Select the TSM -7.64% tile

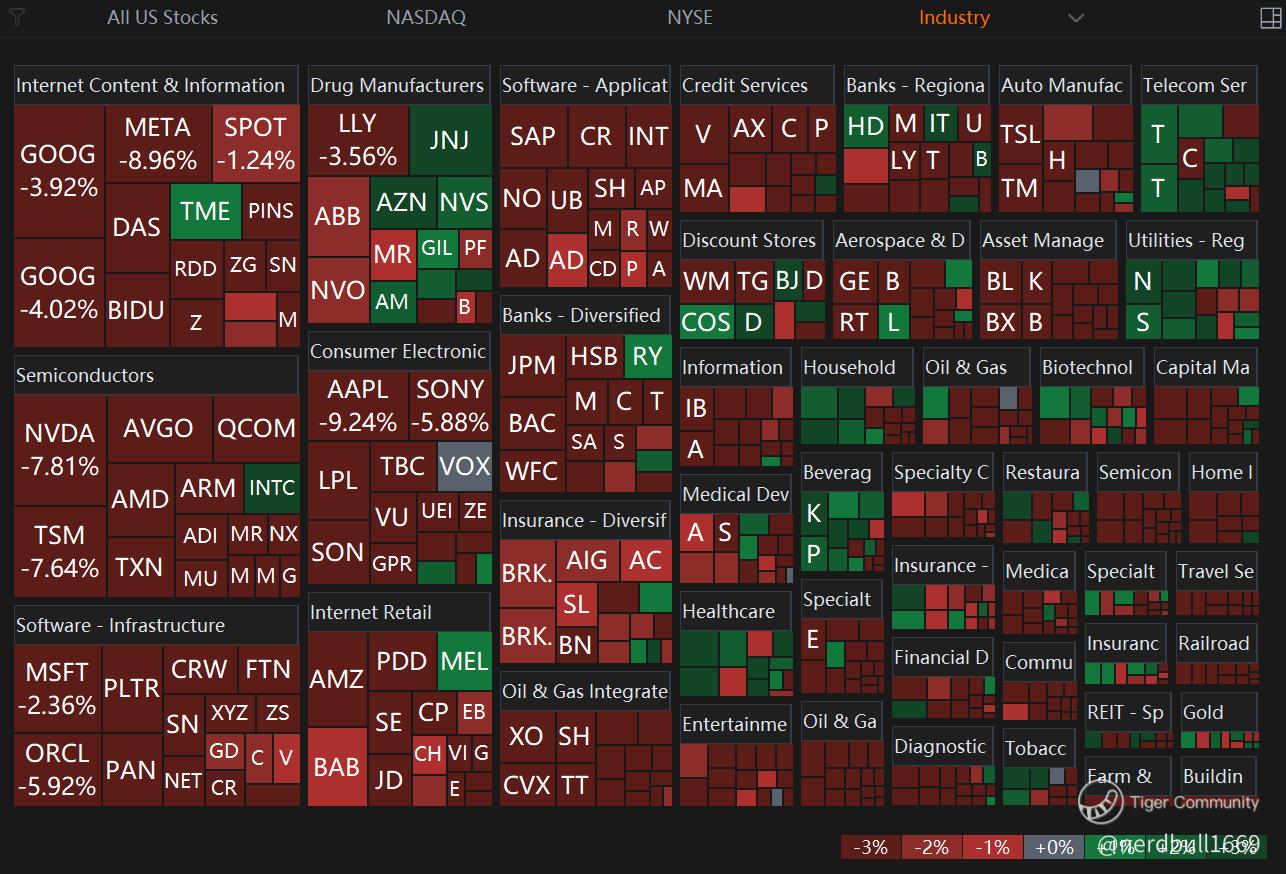(60, 551)
